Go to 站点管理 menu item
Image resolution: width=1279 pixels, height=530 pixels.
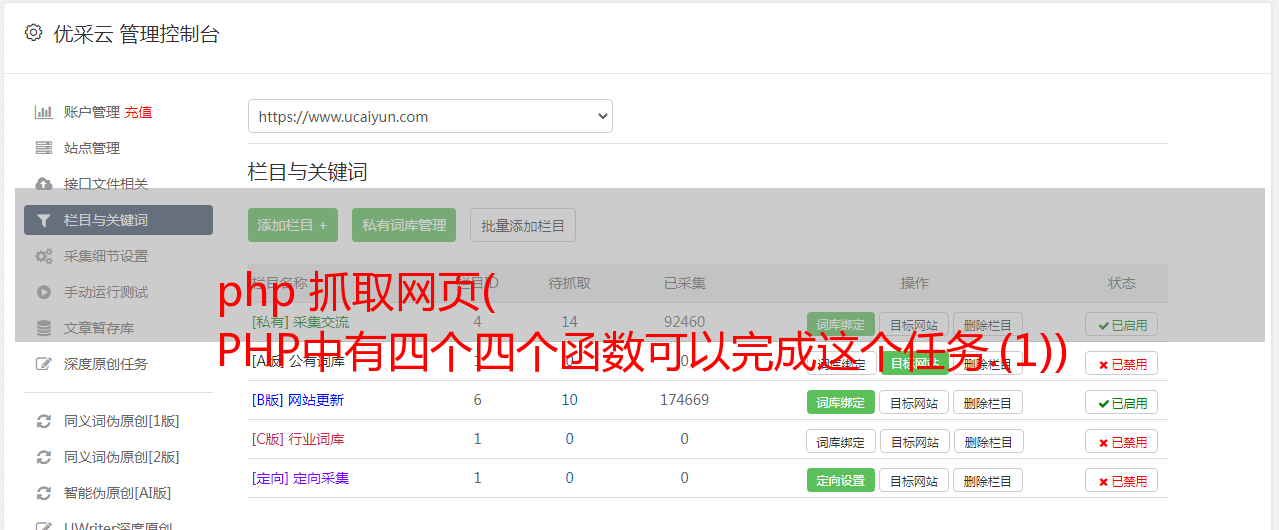click(92, 148)
